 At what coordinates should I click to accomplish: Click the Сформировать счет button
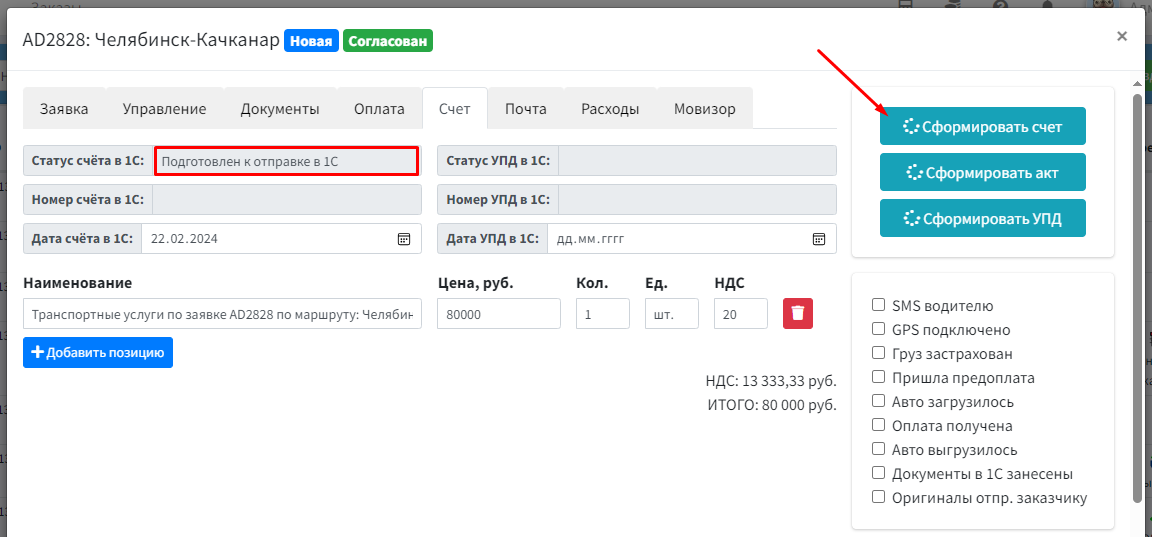click(x=982, y=126)
